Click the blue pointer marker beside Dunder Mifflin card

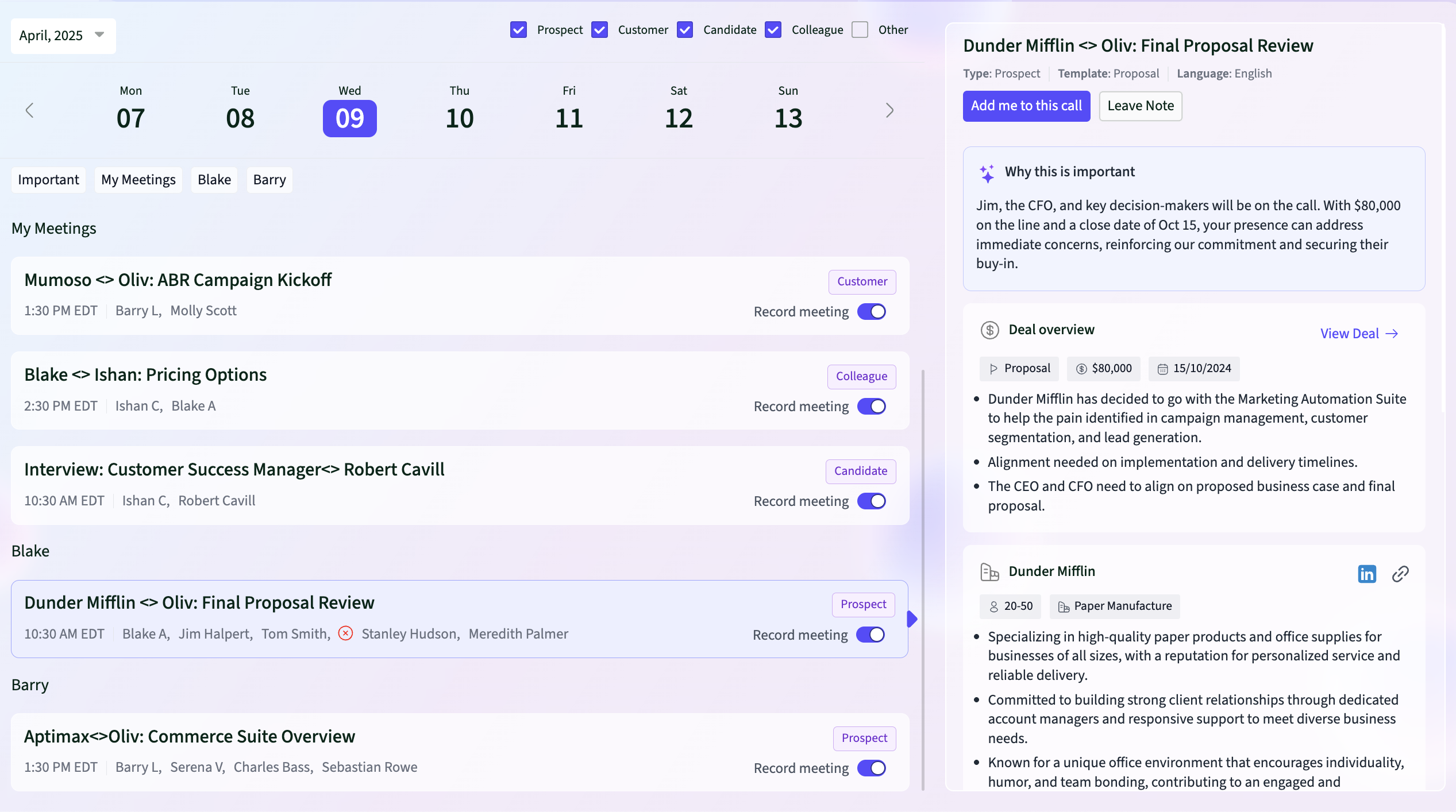(x=912, y=619)
